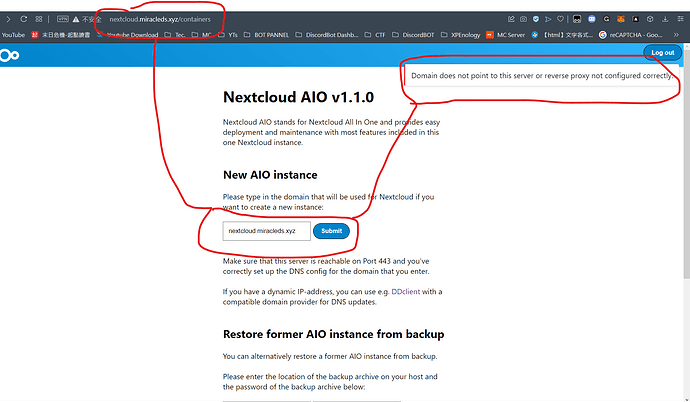This screenshot has width=690, height=402.
Task: Click the domain input field
Action: [266, 231]
